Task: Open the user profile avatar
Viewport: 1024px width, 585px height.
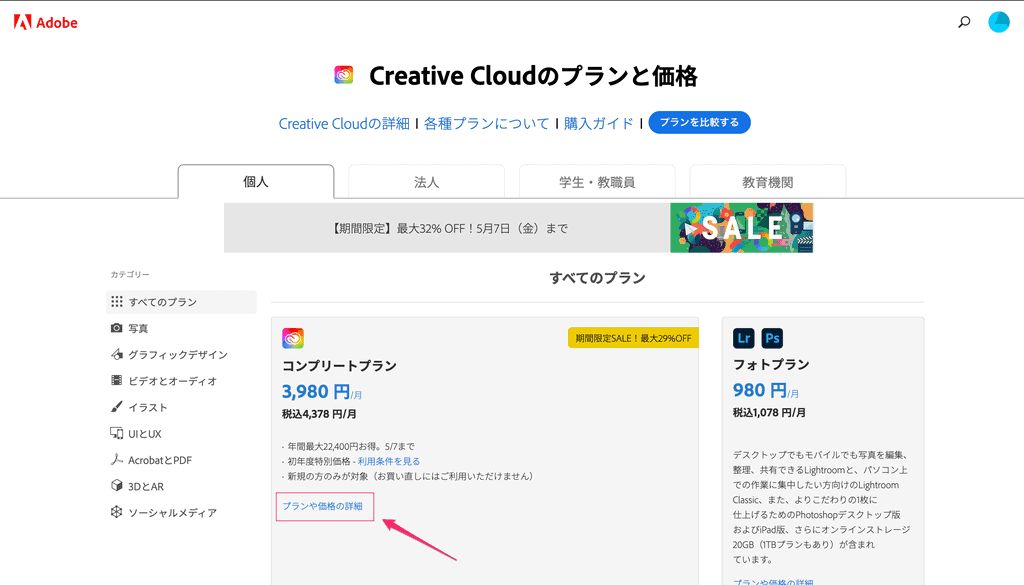Action: (998, 22)
